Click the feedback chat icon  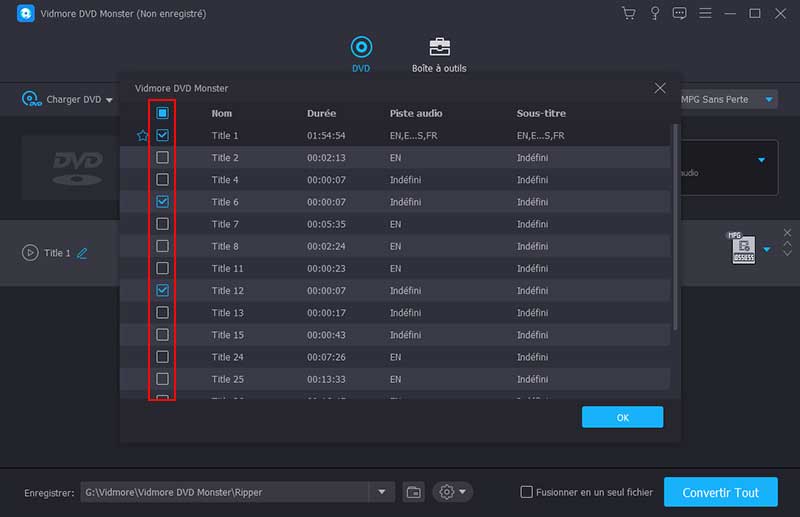pos(680,14)
